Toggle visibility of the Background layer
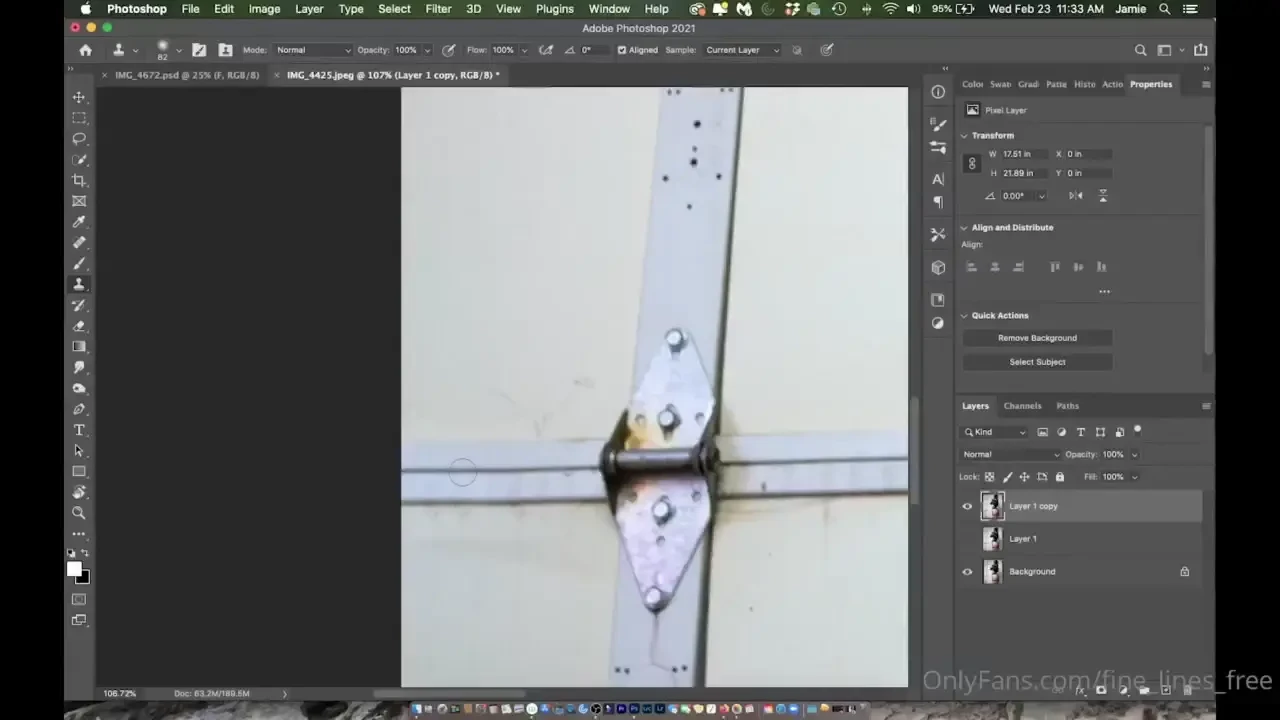Image resolution: width=1280 pixels, height=720 pixels. pyautogui.click(x=966, y=571)
